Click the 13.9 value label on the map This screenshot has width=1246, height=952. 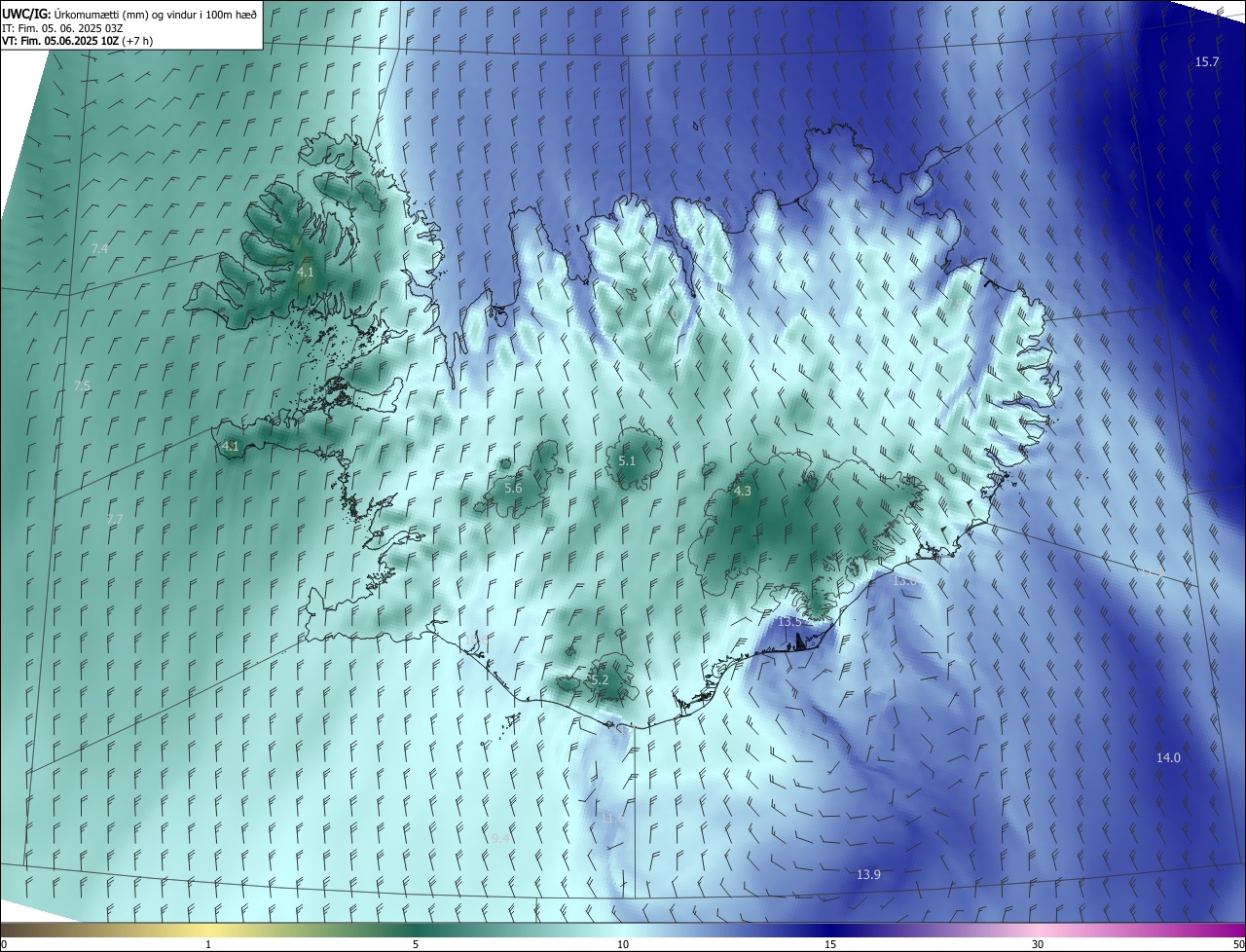point(868,875)
